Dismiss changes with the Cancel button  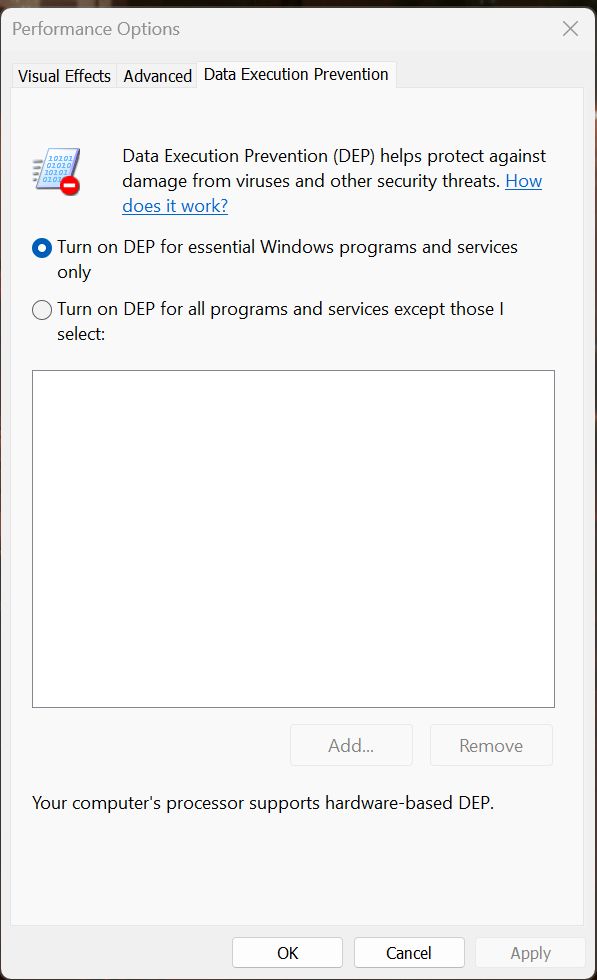pos(409,953)
